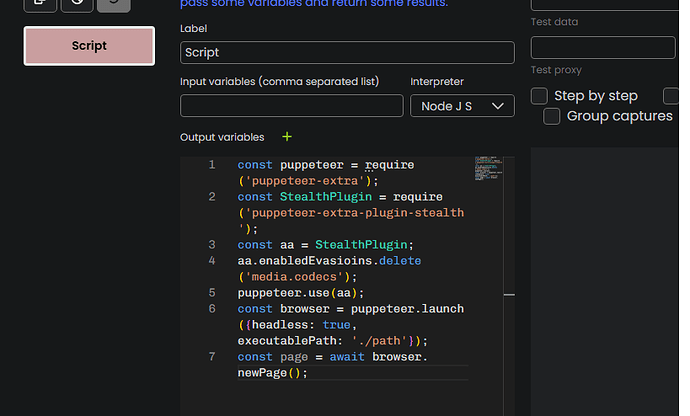Click the 'executablePath:' option text
The width and height of the screenshot is (690, 416).
(x=290, y=341)
